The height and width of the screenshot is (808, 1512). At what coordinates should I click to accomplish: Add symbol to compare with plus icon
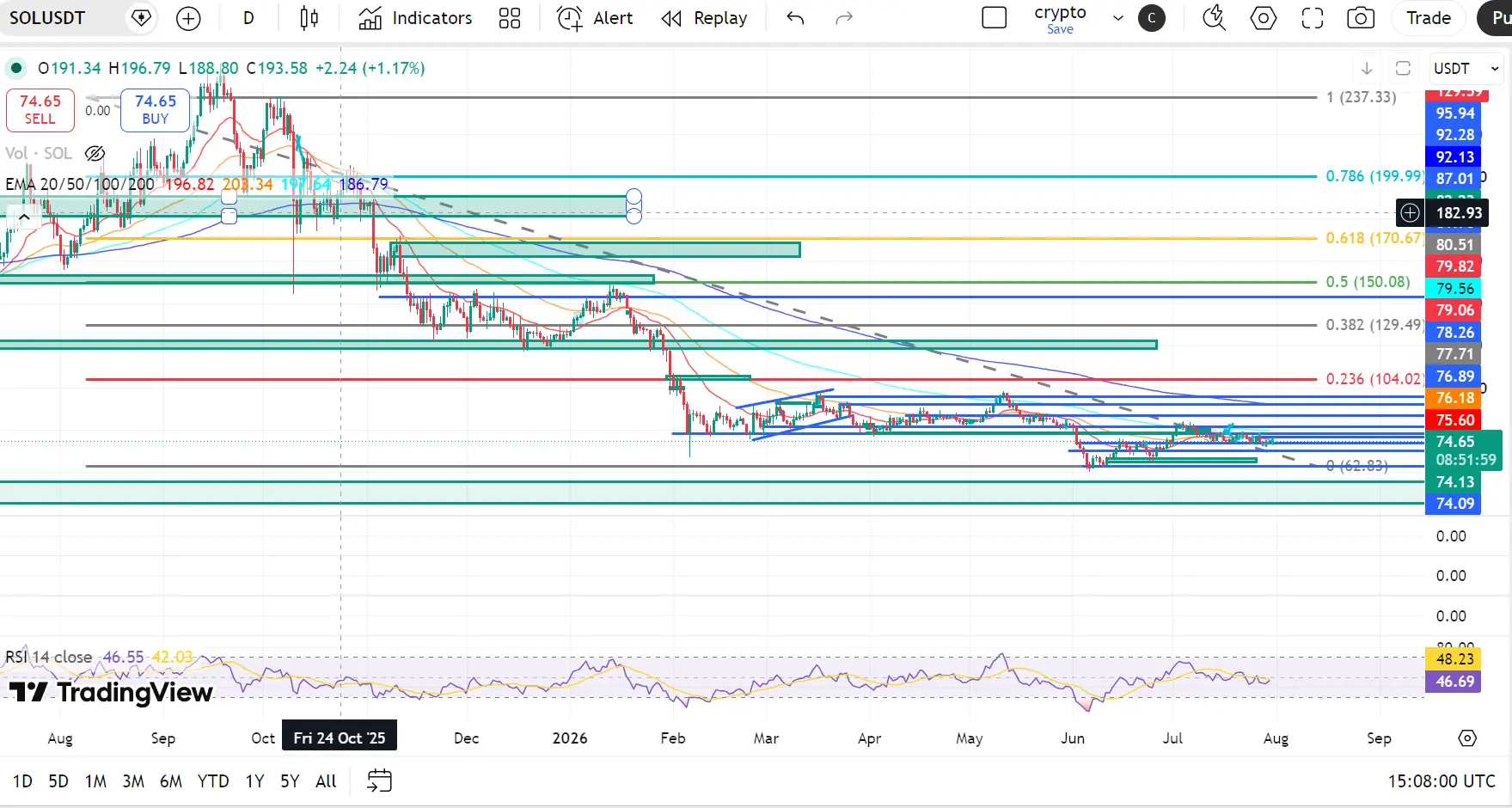pos(188,18)
